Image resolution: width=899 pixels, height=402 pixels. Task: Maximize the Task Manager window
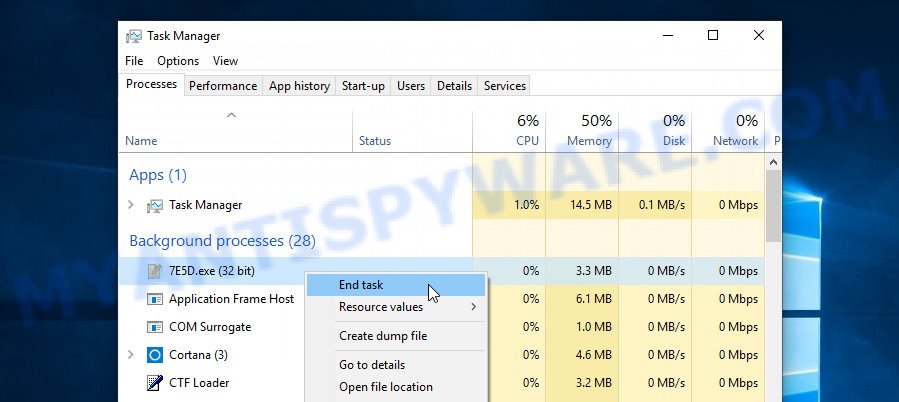pos(713,36)
